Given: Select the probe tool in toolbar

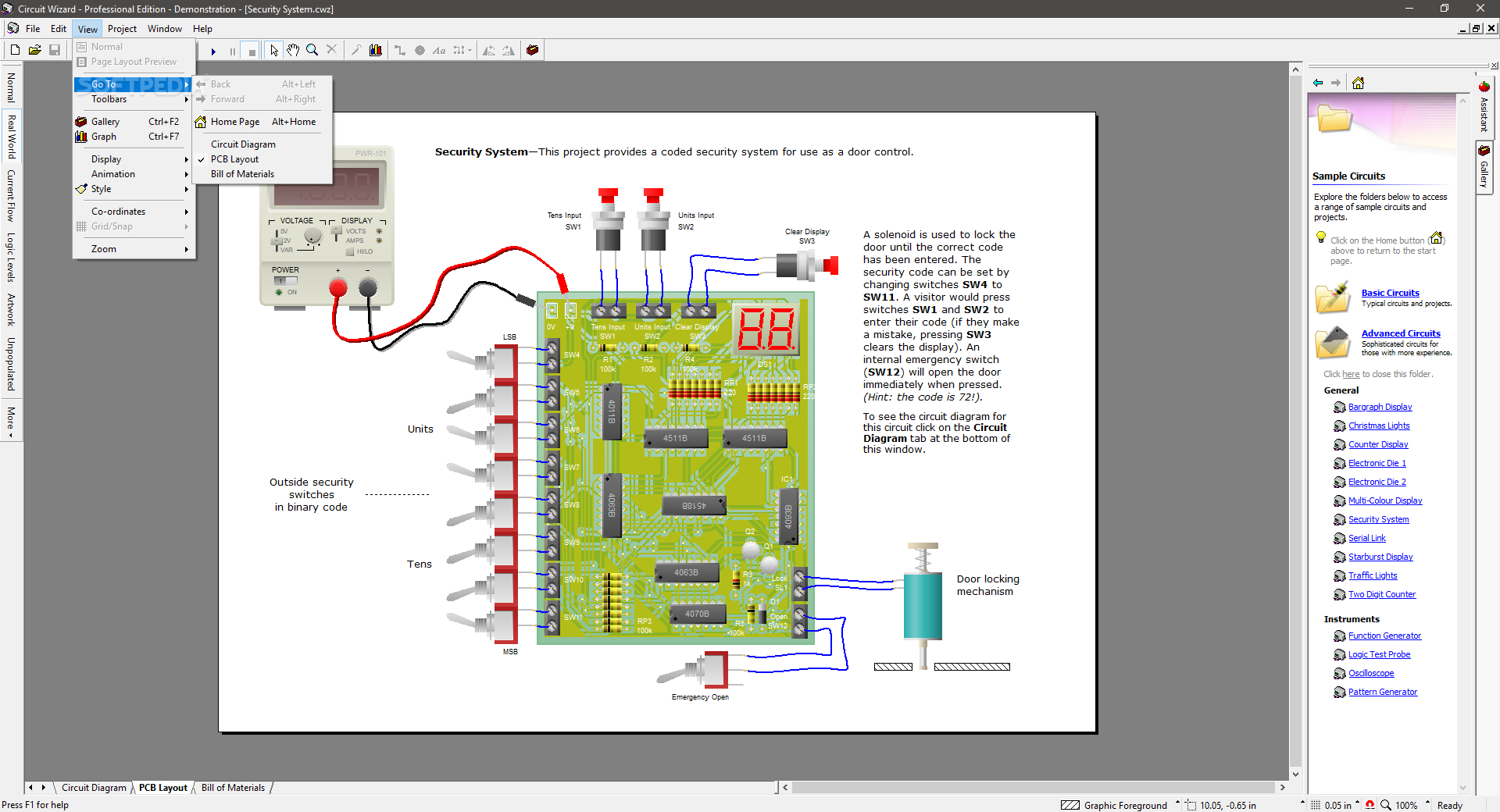Looking at the screenshot, I should pos(356,50).
